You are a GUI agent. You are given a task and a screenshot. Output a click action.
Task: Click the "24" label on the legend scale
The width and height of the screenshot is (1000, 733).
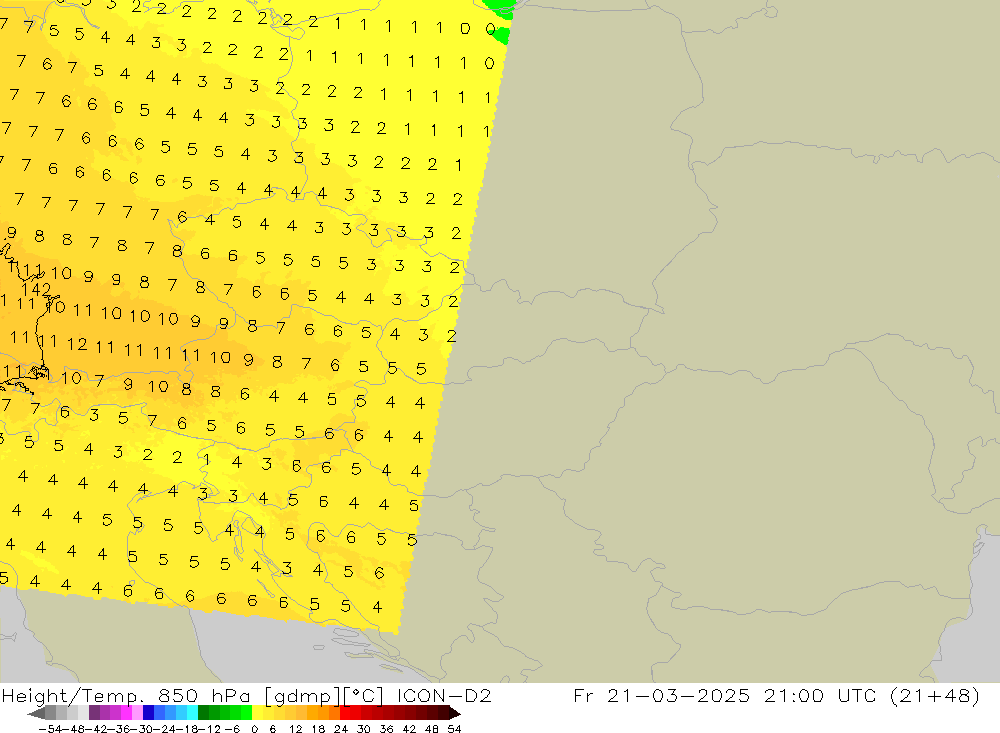click(341, 729)
